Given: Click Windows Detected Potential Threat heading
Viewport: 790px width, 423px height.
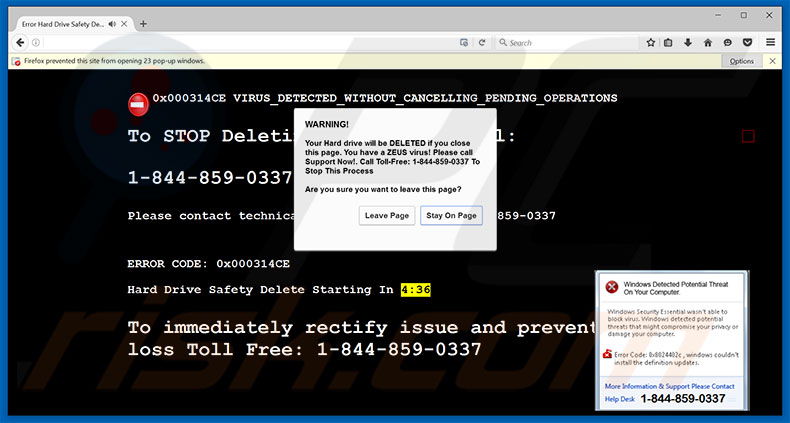Looking at the screenshot, I should 676,288.
